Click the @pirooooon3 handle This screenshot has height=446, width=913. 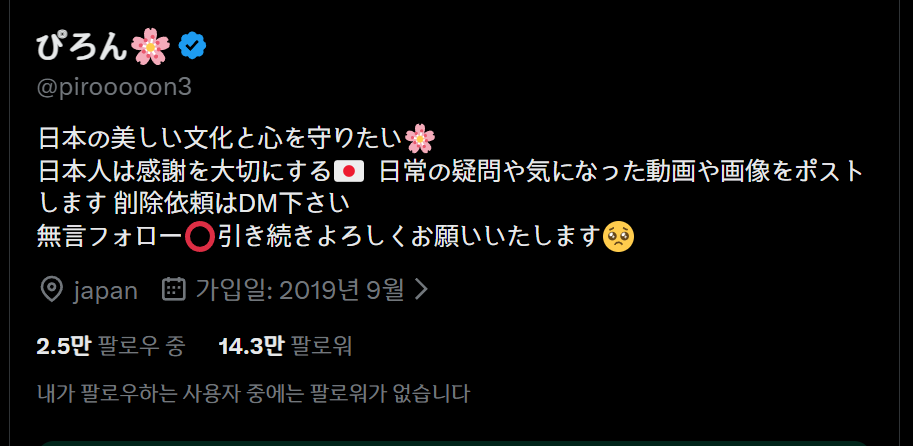[114, 88]
